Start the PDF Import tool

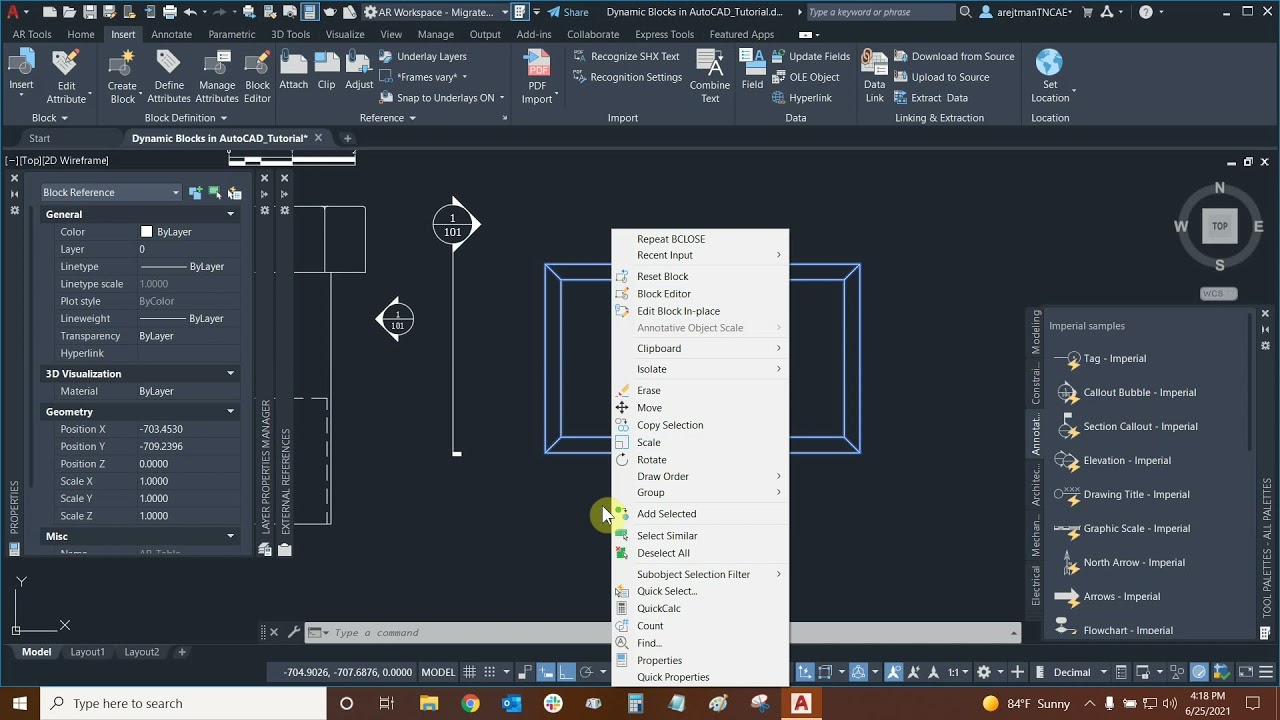(537, 77)
